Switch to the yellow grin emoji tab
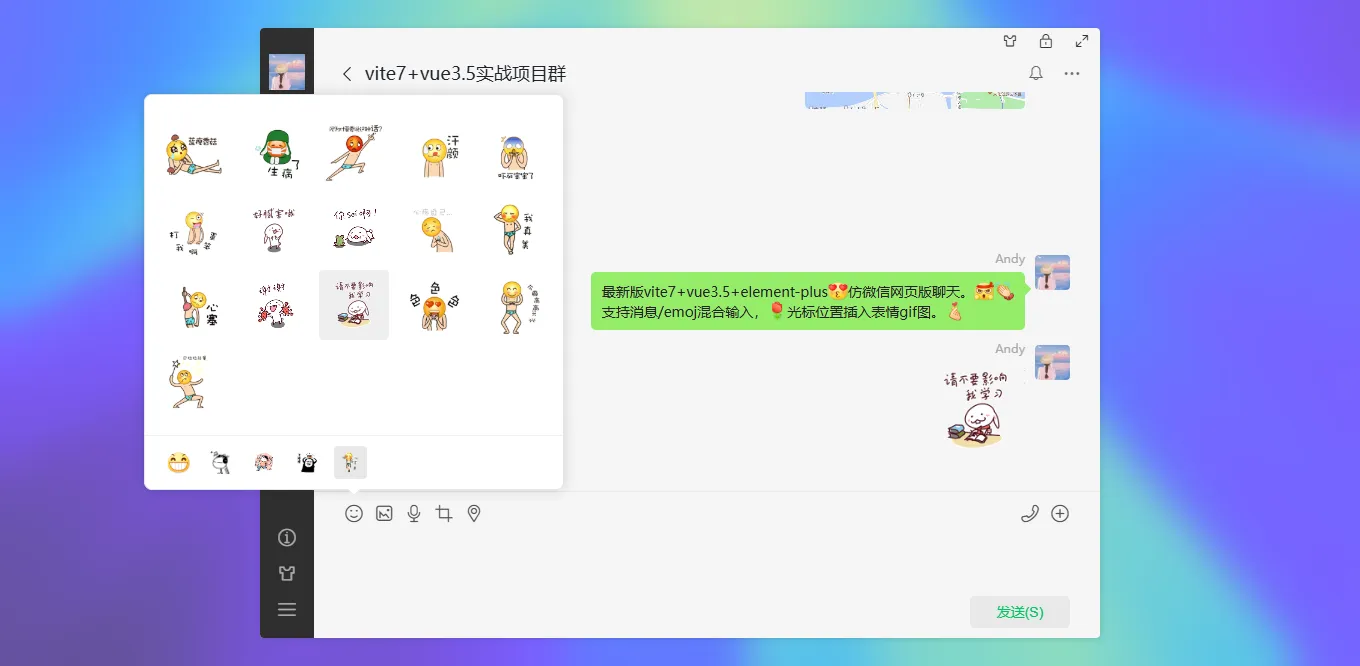1360x666 pixels. pos(179,462)
